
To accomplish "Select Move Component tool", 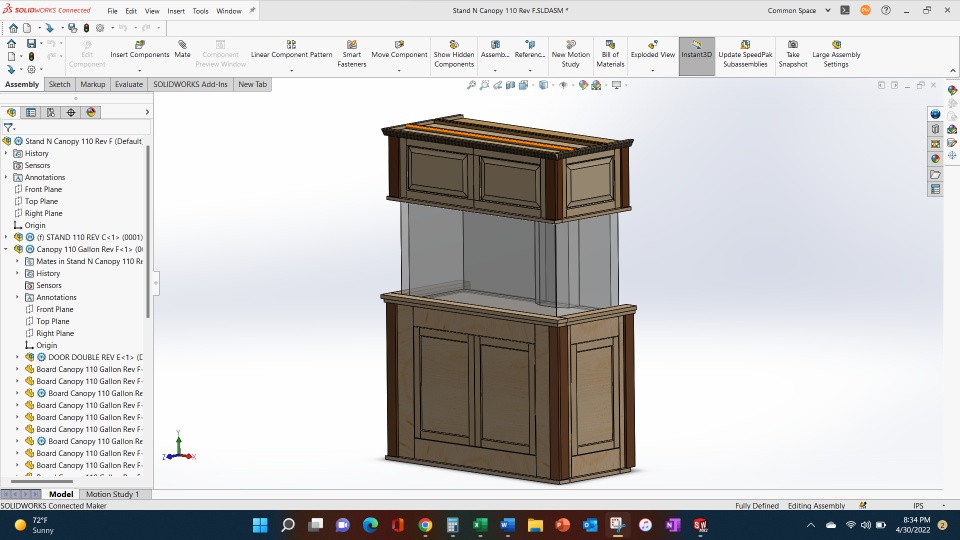I will pos(399,50).
